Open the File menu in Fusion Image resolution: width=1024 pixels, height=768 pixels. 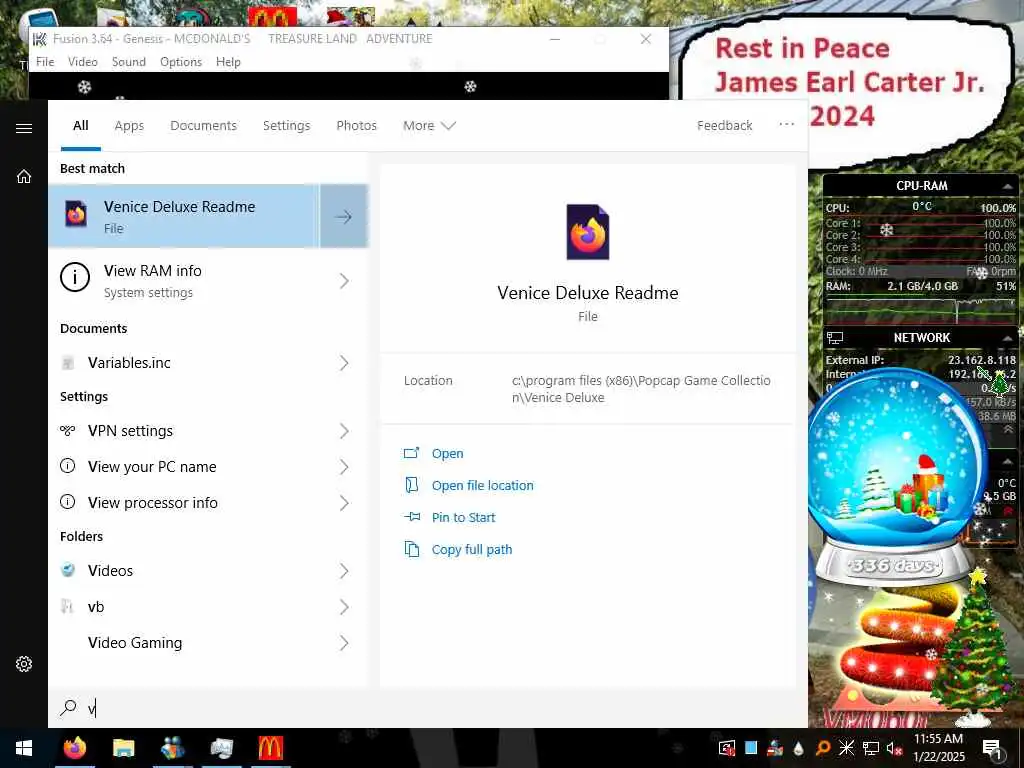(45, 62)
